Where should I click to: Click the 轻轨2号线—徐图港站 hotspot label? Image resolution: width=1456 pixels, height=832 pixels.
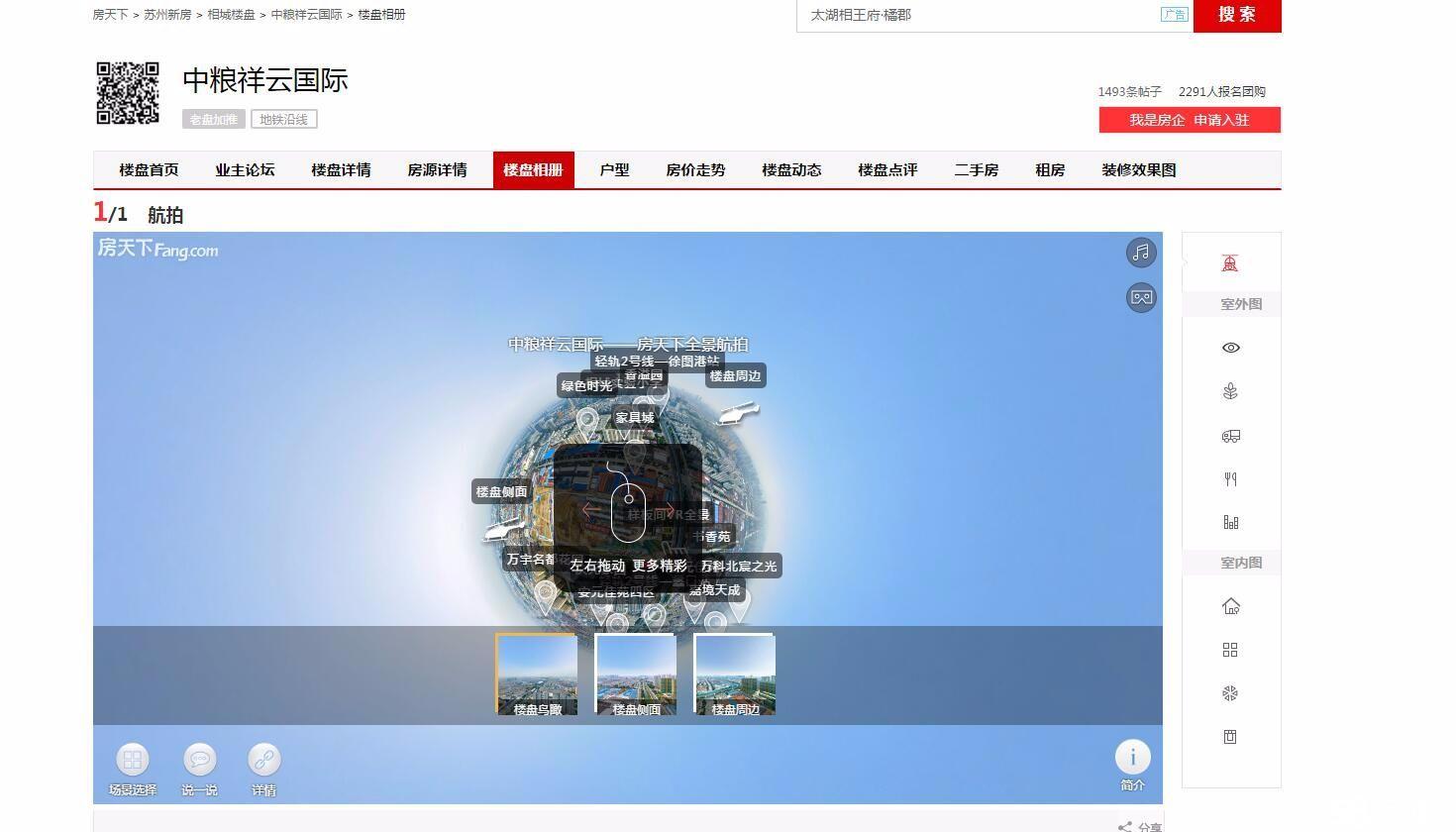tap(657, 362)
